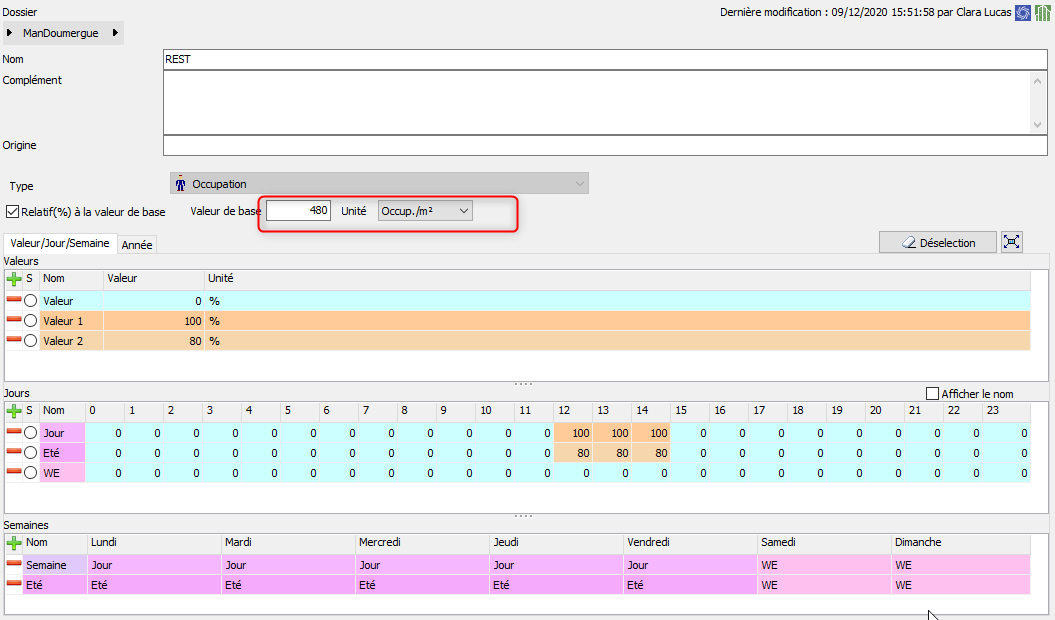
Task: Click the fit-to-view icon beside Déselection
Action: [x=1012, y=242]
